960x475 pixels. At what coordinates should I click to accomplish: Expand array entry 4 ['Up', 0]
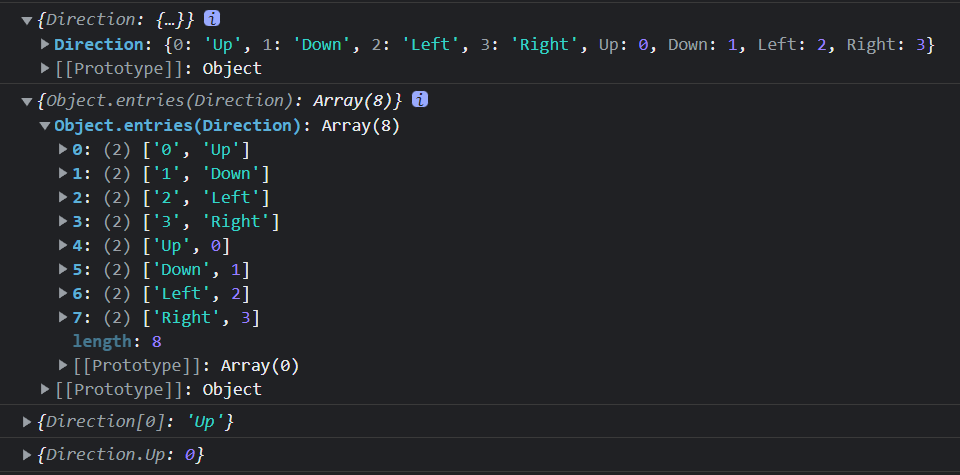(64, 246)
